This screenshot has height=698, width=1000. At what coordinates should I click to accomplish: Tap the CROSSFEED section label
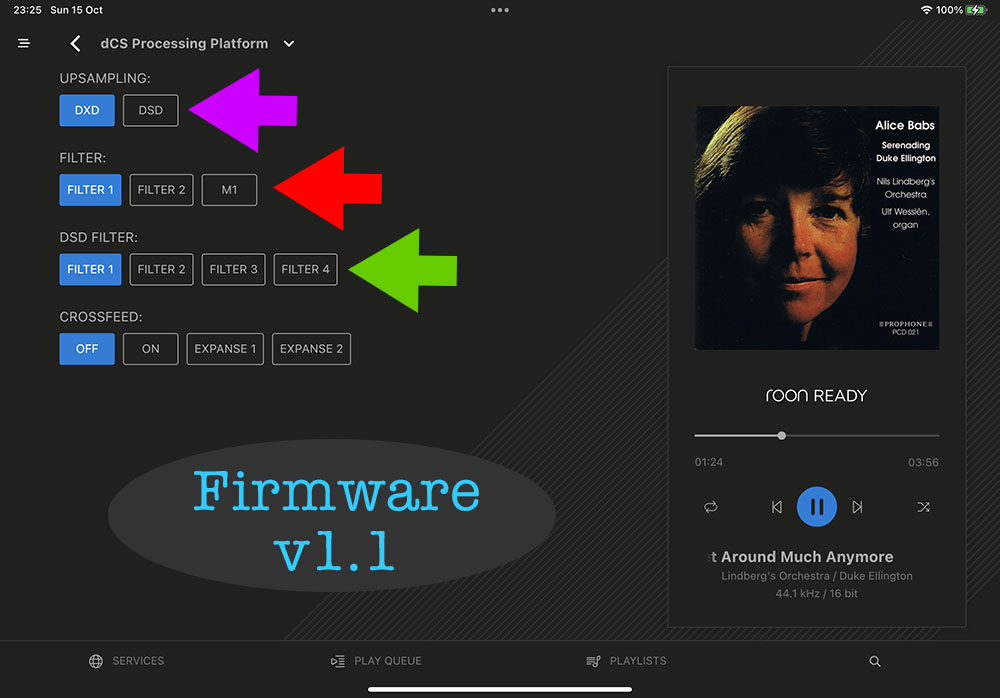pos(101,317)
